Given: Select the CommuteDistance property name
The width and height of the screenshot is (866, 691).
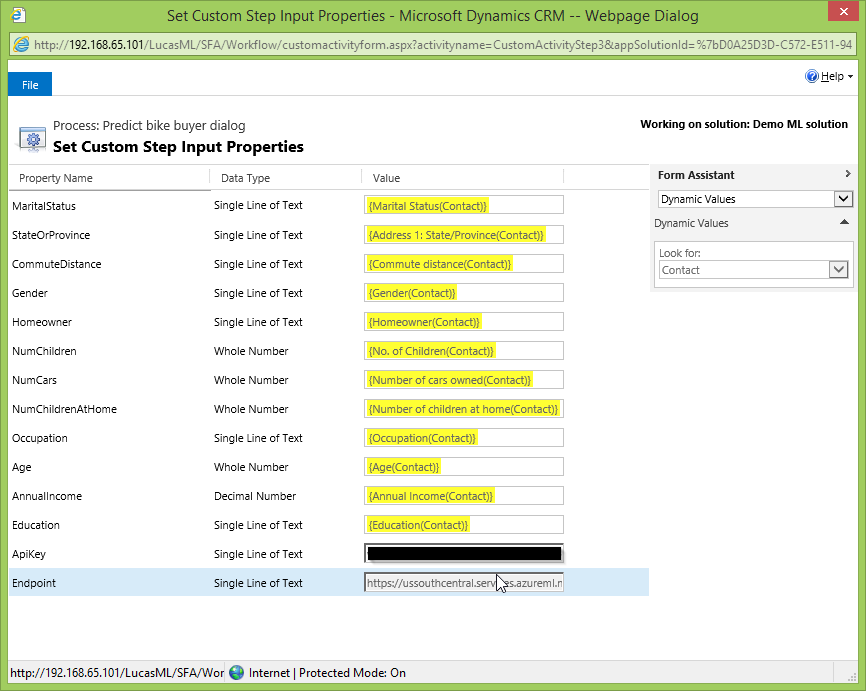Looking at the screenshot, I should pos(56,264).
